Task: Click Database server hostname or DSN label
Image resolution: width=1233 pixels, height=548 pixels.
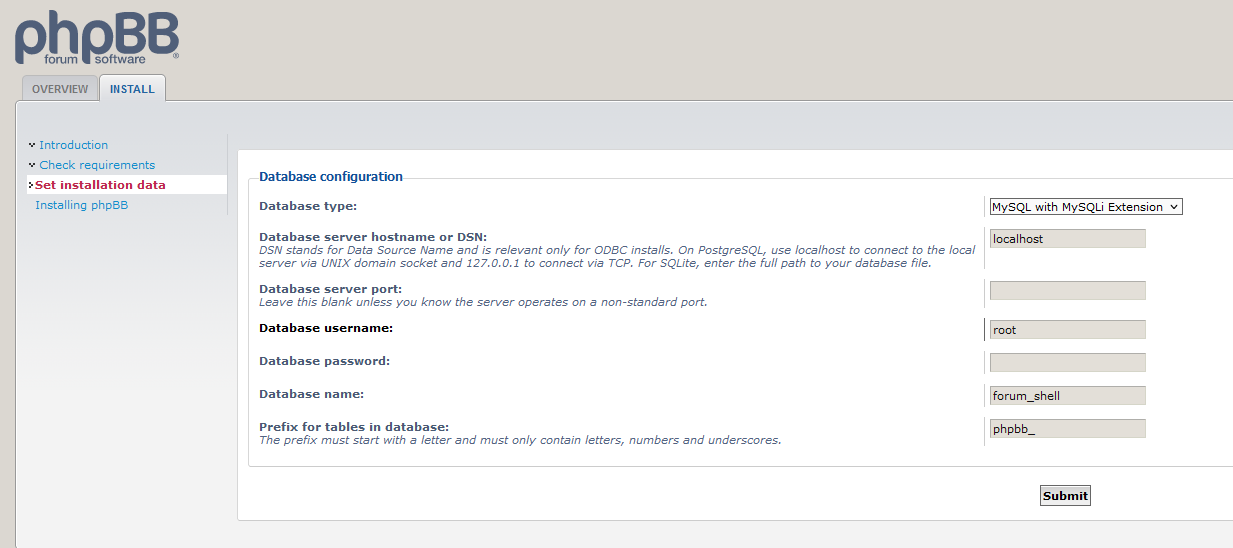Action: (x=373, y=237)
